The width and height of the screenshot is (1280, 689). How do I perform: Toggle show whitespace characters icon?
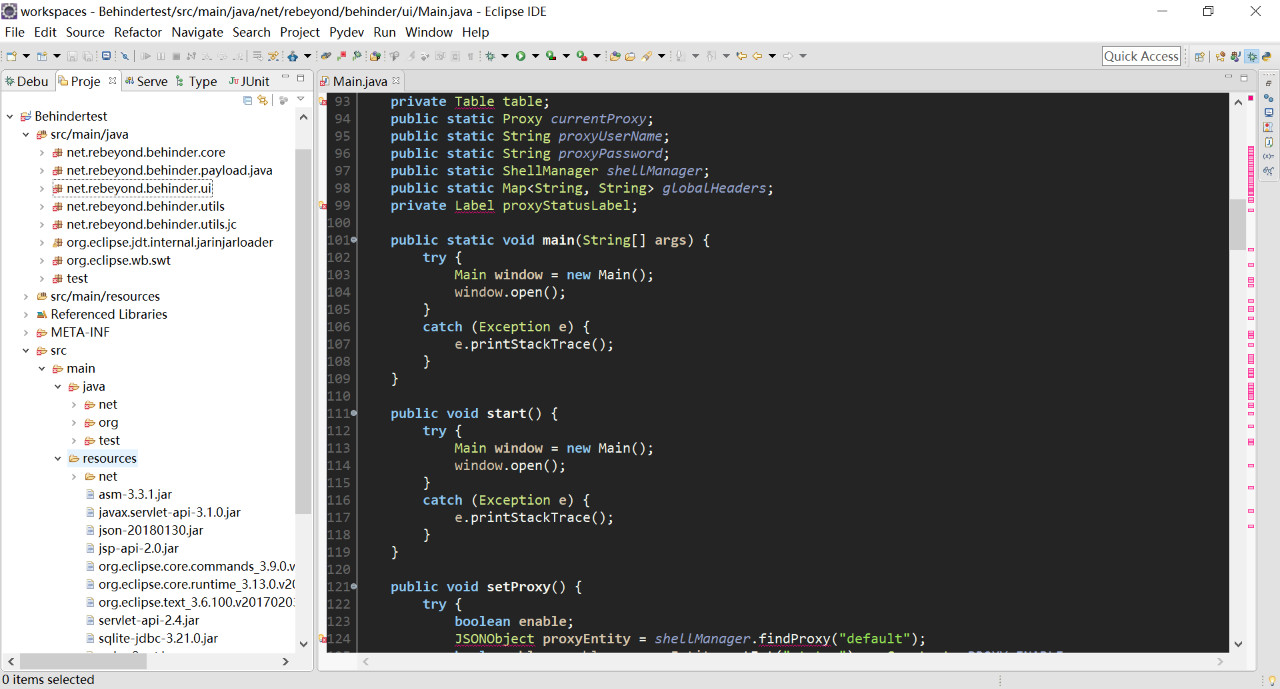470,56
